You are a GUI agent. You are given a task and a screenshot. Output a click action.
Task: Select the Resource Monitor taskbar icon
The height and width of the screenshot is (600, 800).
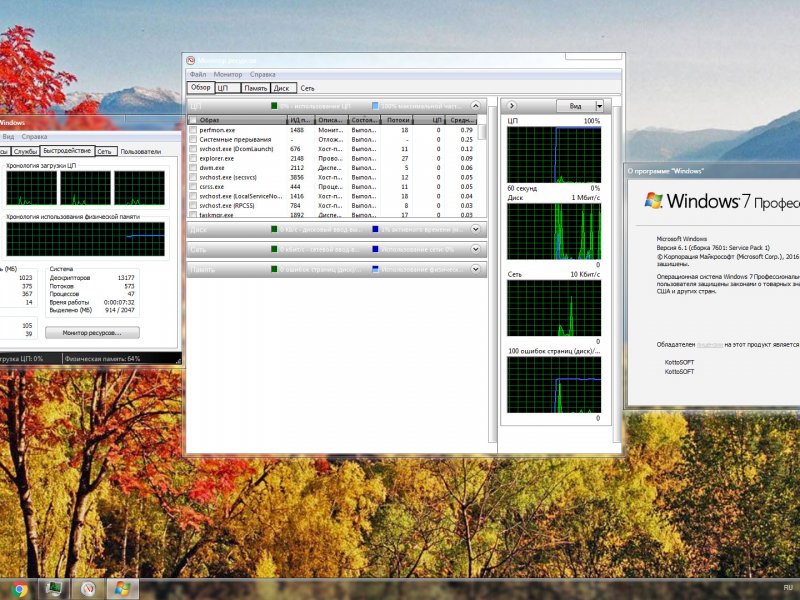click(88, 589)
